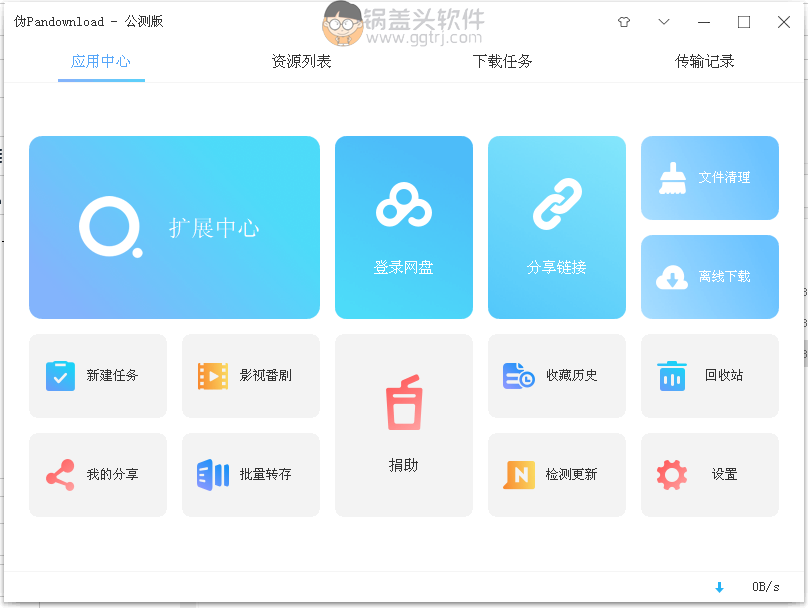Click the 检测更新 label

(x=571, y=474)
